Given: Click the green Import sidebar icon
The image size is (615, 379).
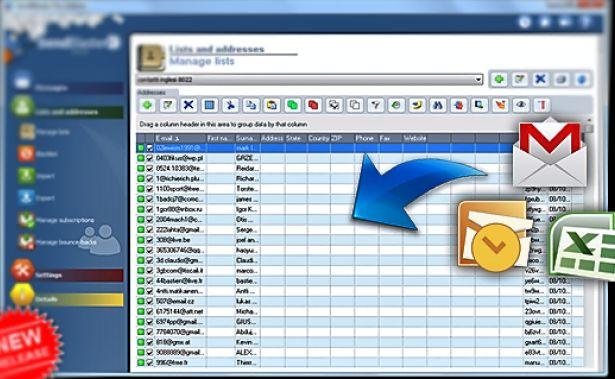Looking at the screenshot, I should pos(27,175).
